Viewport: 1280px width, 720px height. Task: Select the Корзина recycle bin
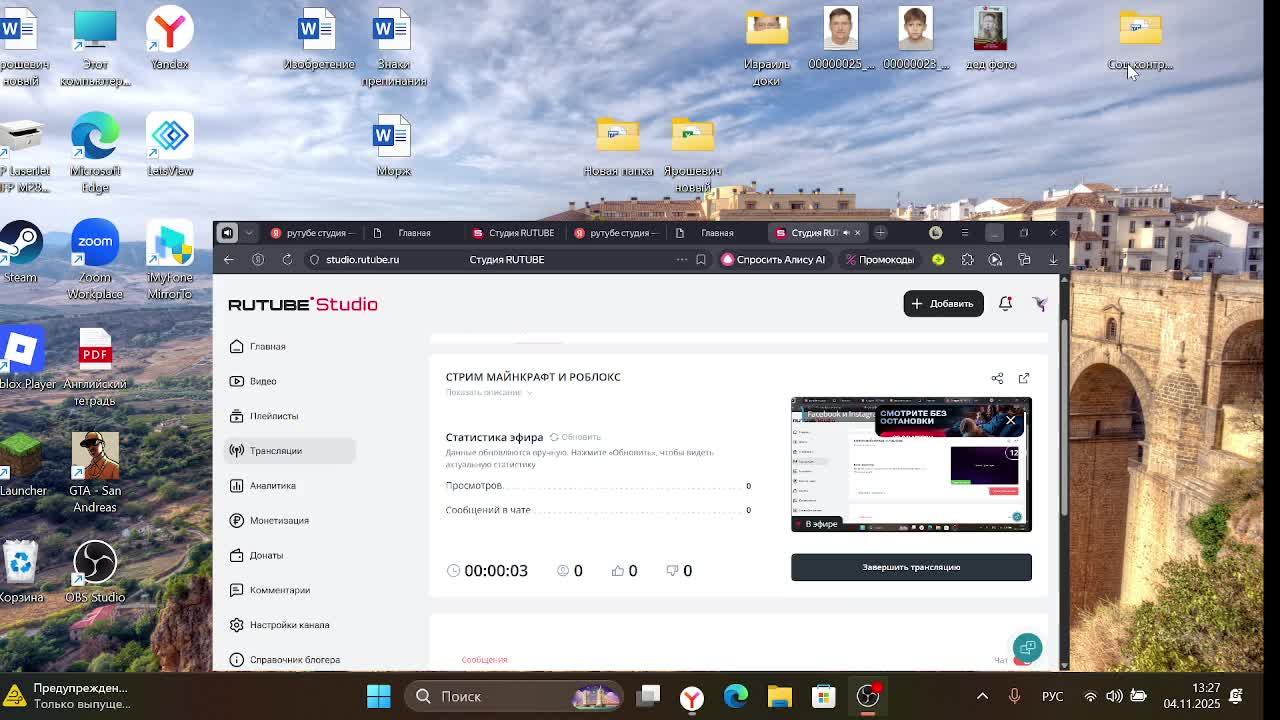tap(21, 572)
